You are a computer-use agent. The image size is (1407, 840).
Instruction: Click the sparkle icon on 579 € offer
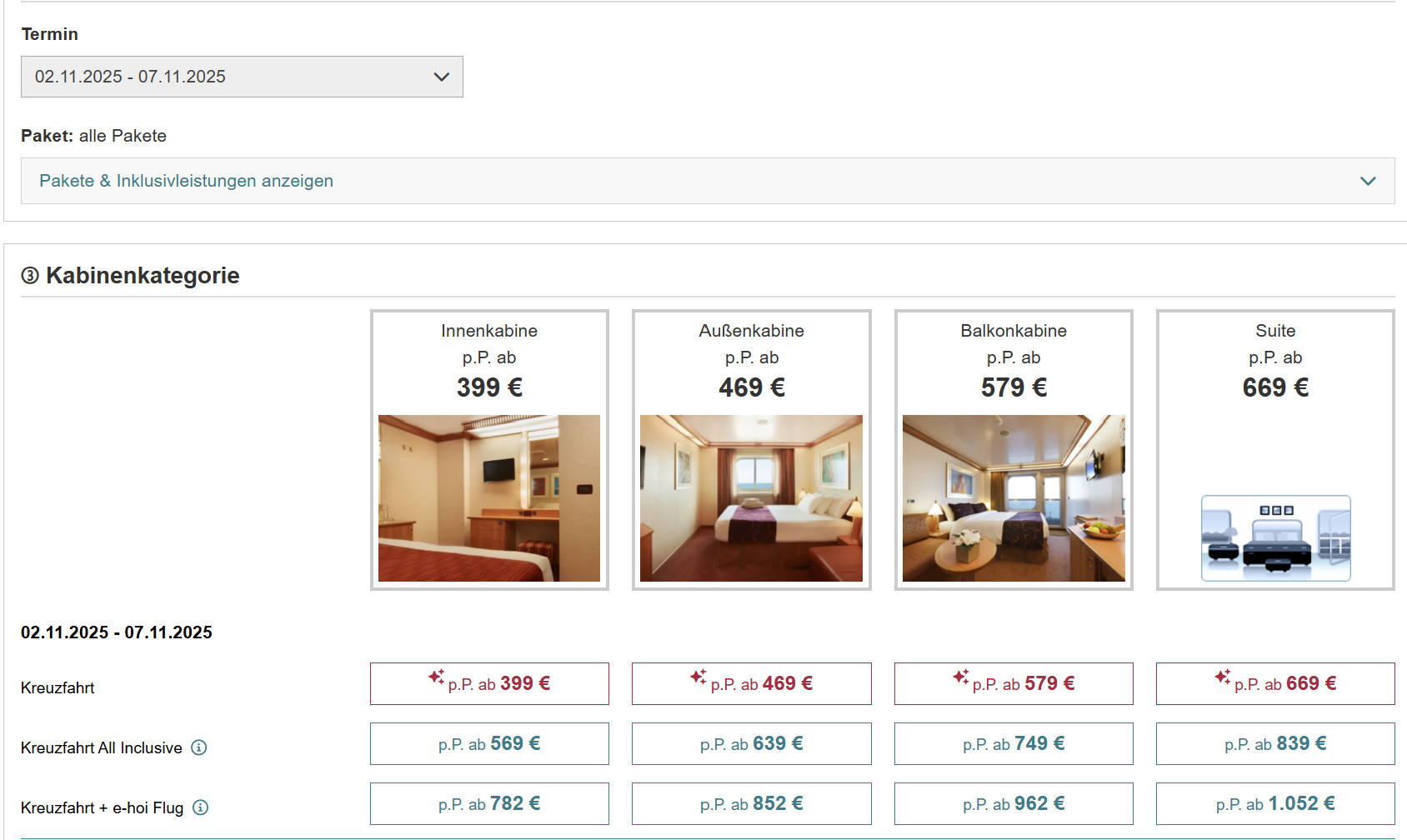coord(960,677)
